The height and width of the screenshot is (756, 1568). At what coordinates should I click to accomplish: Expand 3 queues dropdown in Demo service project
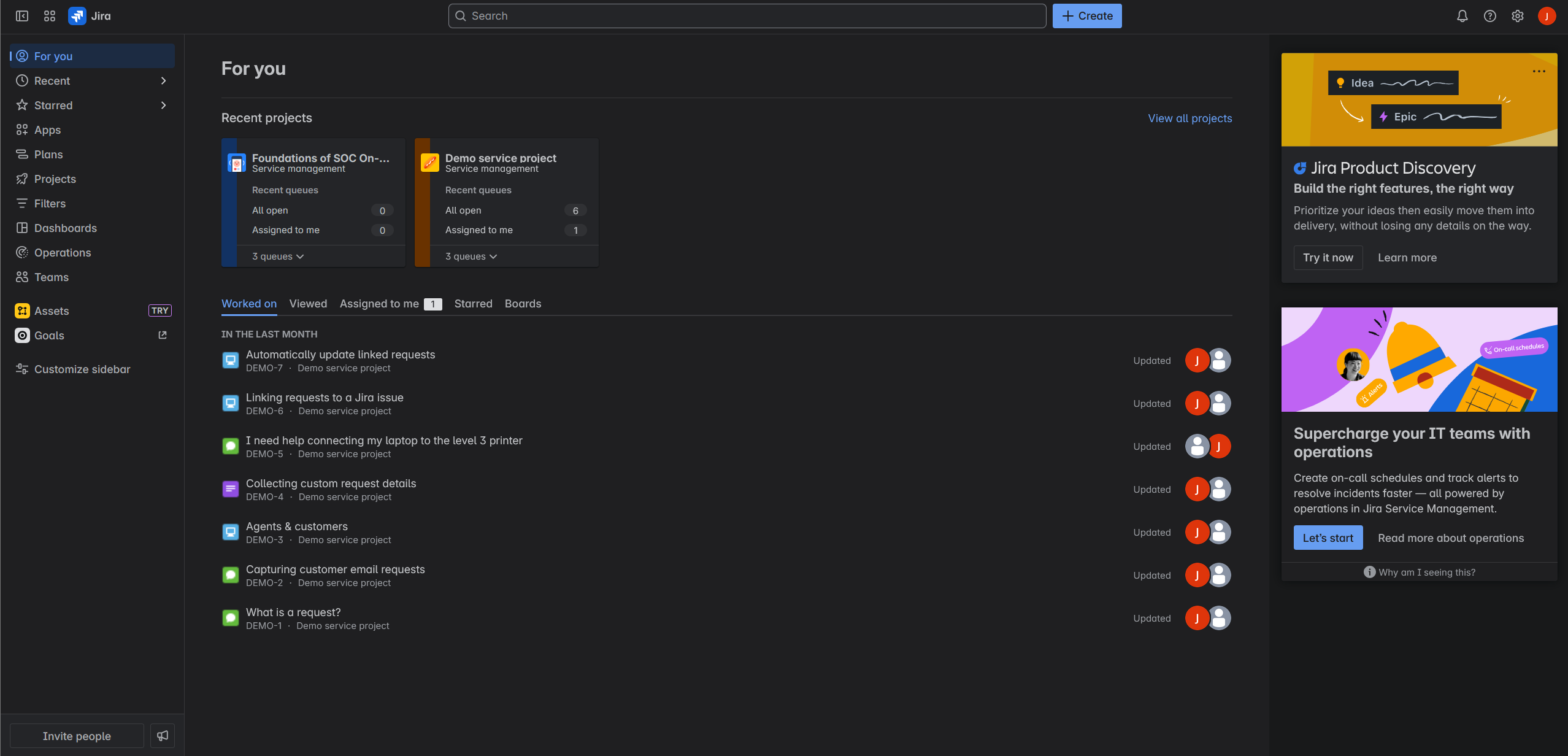pyautogui.click(x=471, y=256)
